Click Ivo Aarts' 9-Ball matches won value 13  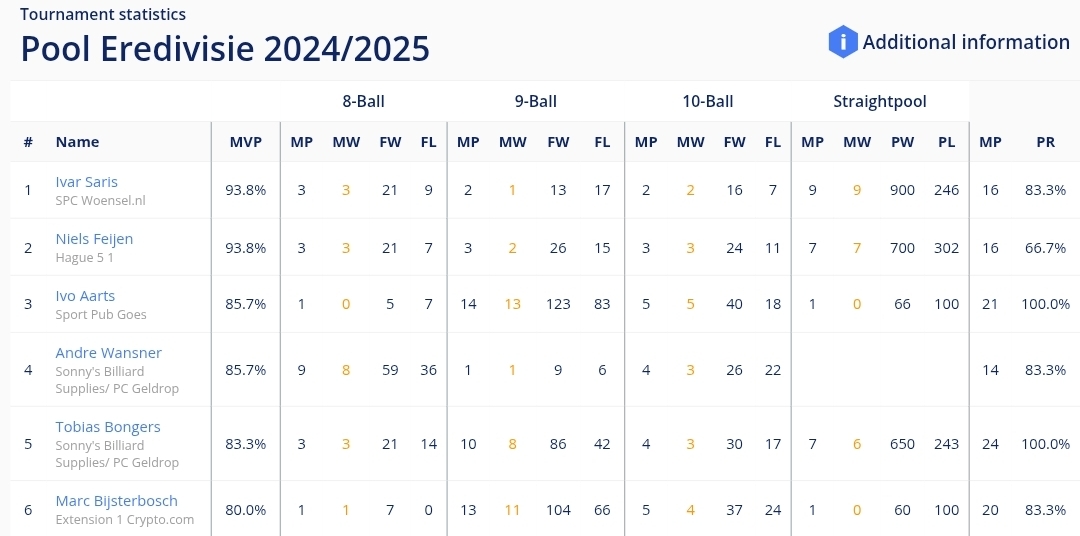tap(512, 304)
